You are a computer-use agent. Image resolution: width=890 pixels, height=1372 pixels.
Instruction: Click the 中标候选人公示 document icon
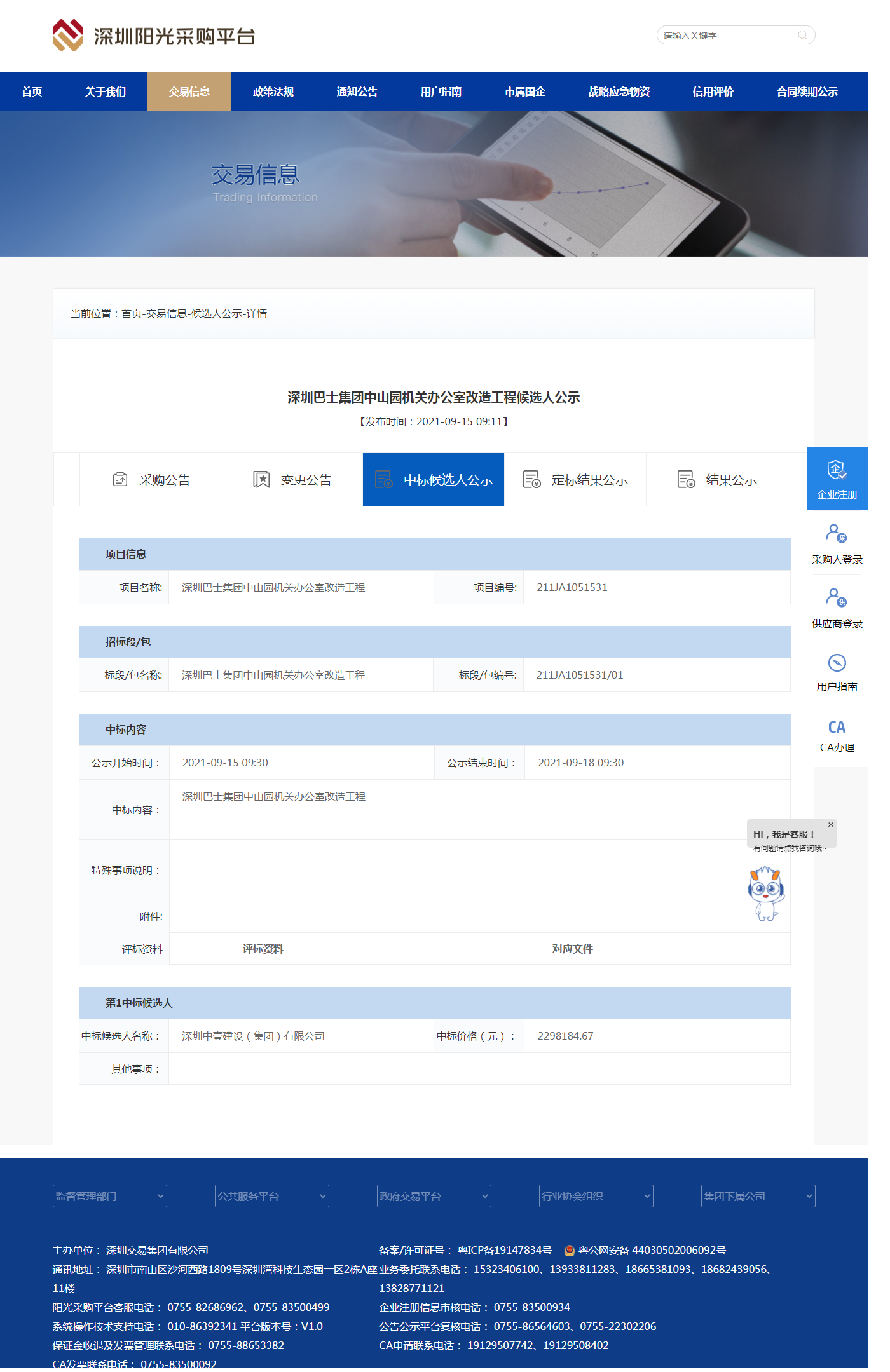pyautogui.click(x=384, y=479)
